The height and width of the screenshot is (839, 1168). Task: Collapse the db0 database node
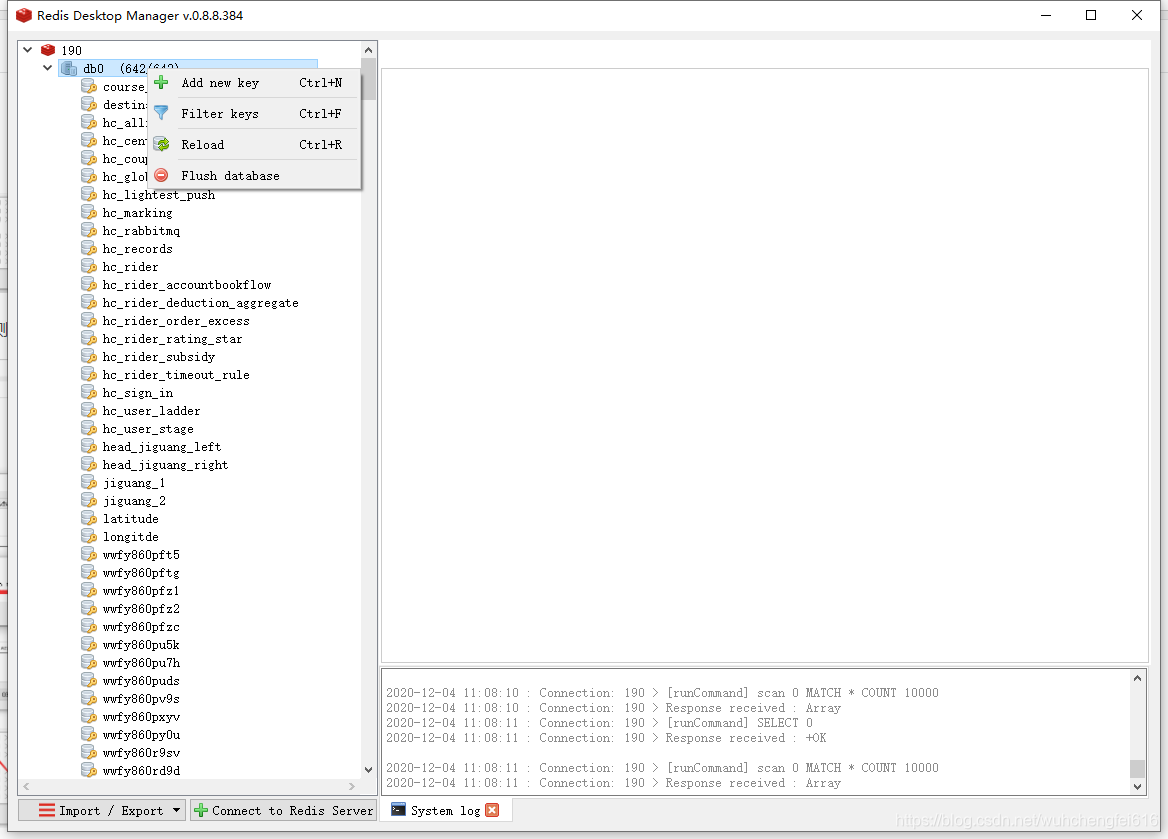48,68
